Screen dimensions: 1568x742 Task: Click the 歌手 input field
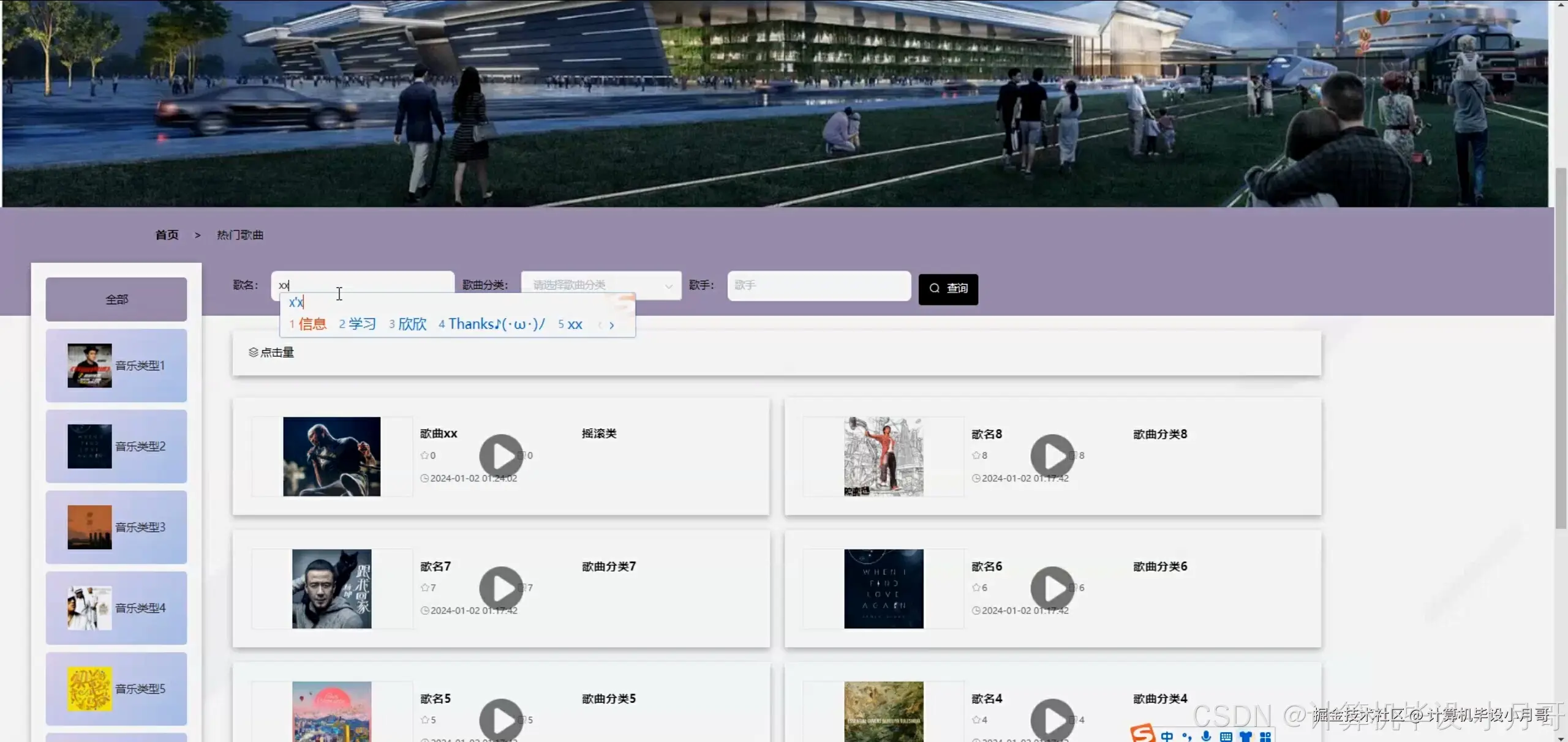(818, 285)
